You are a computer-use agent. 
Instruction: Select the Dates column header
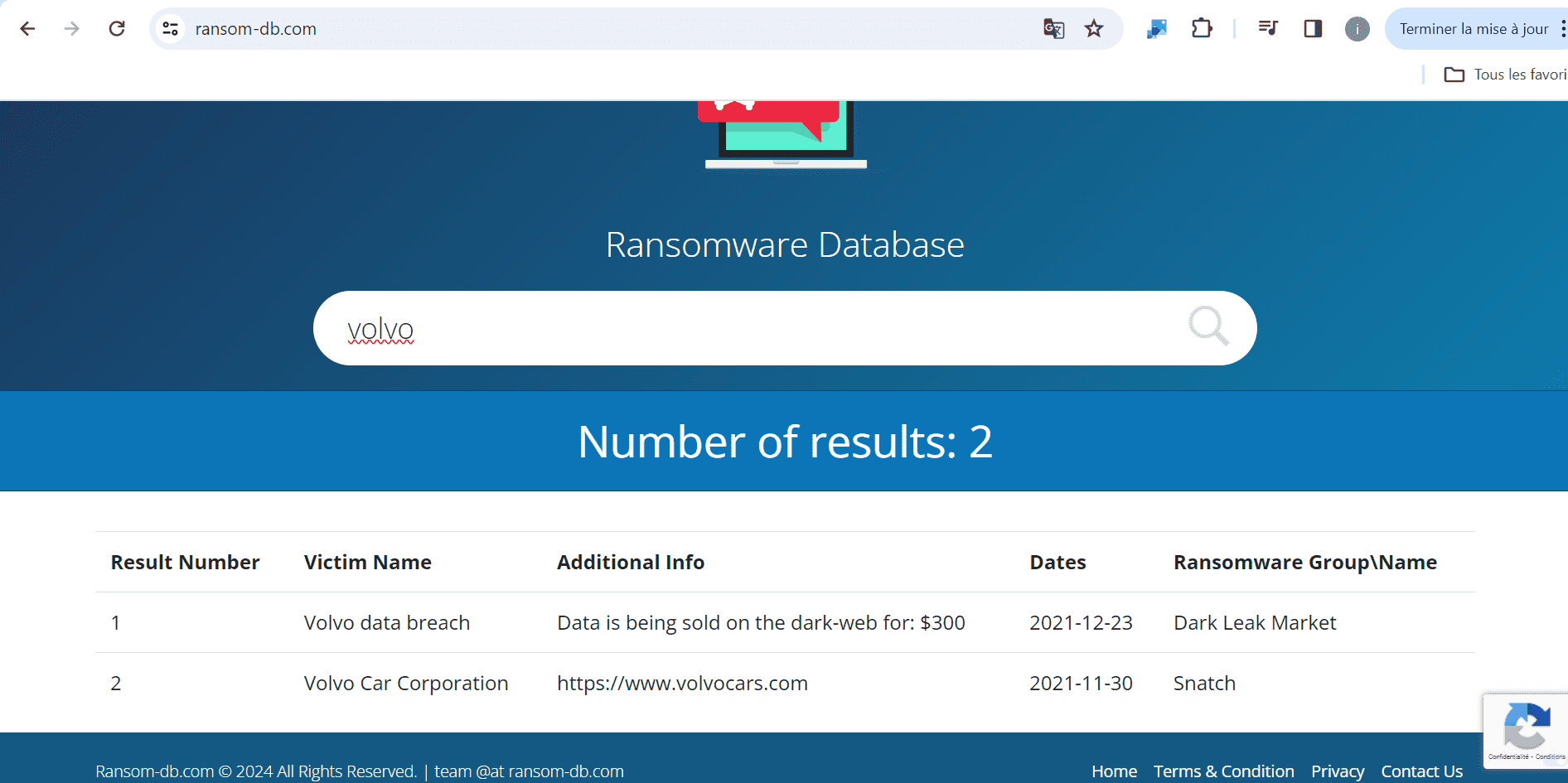1057,563
